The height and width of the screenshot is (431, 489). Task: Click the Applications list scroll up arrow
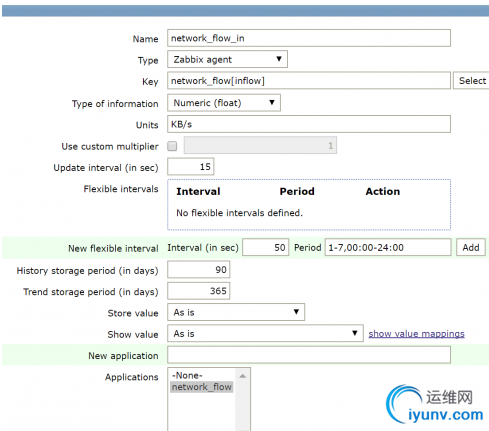242,376
